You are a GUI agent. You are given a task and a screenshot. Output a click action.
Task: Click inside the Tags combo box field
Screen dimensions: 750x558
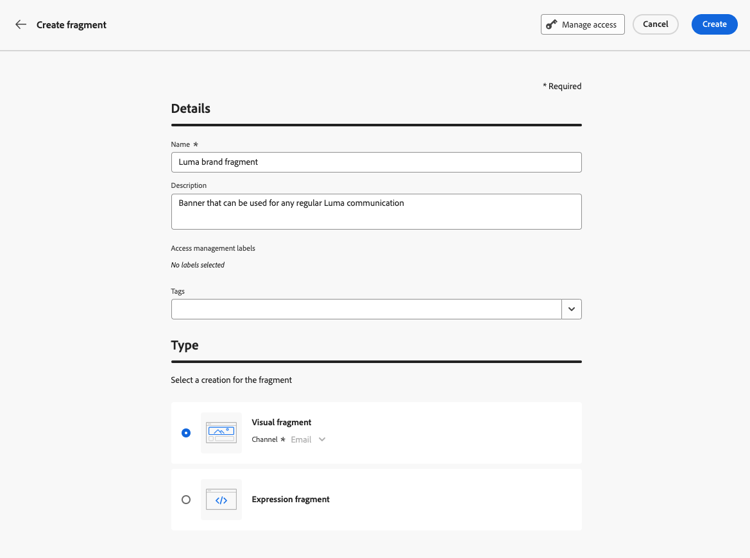tap(366, 309)
